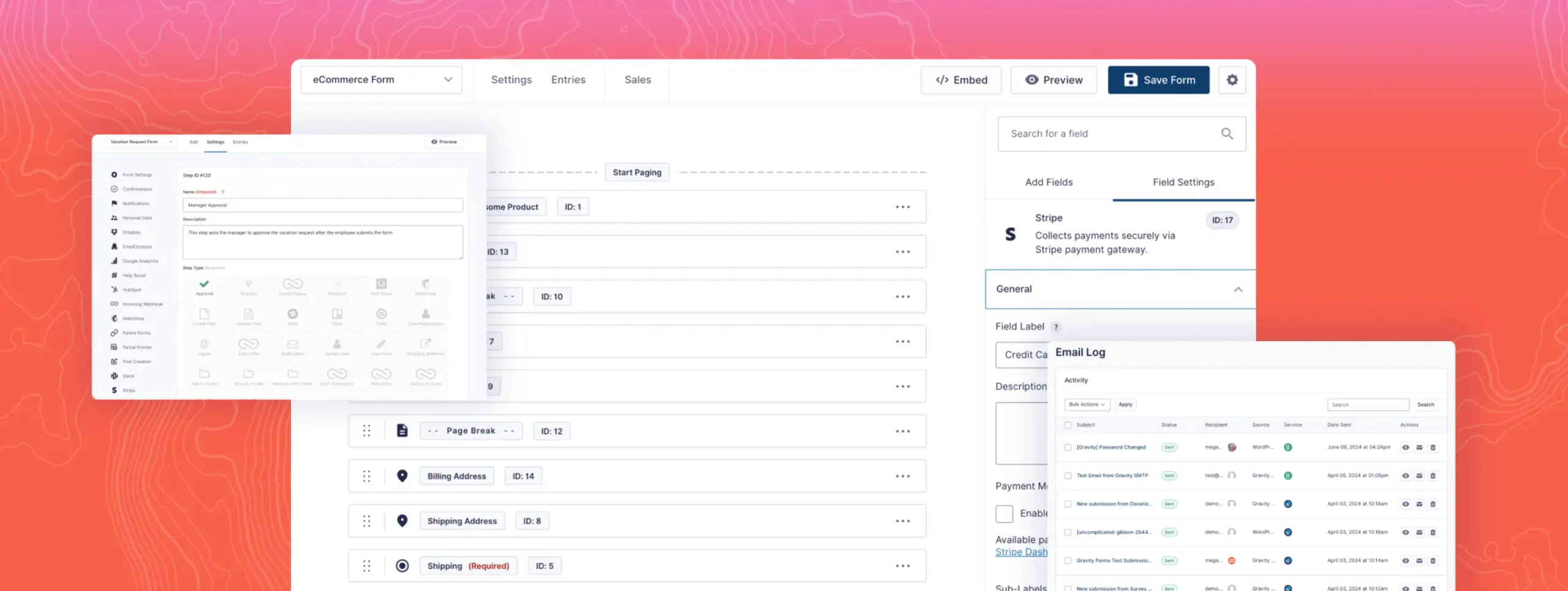Check the Password Changed email row checkbox
The width and height of the screenshot is (1568, 591).
click(1068, 448)
